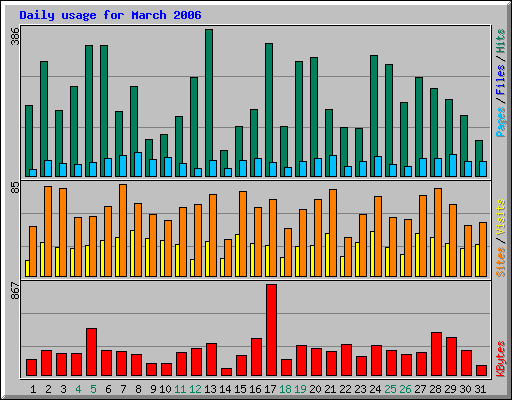This screenshot has height=400, width=512.
Task: Select day 28 on the date axis
Action: pos(435,389)
